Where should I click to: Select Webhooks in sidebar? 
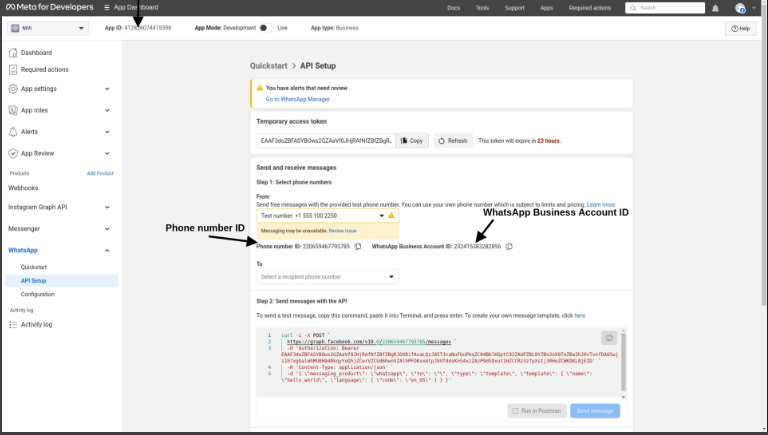(x=23, y=188)
